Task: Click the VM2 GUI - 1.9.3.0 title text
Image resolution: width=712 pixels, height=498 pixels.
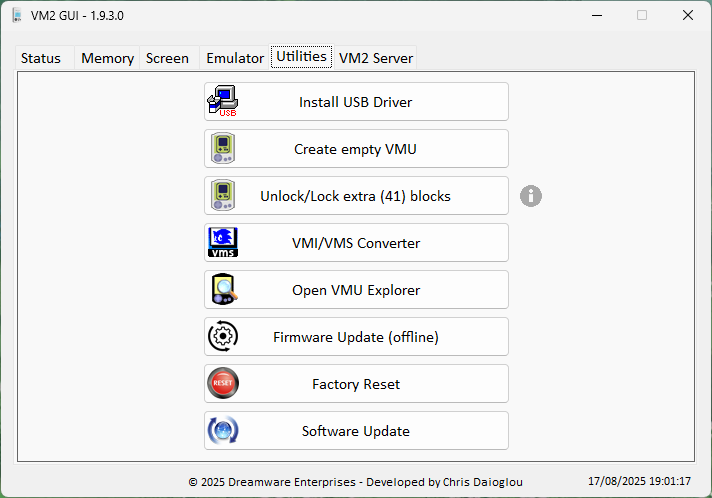Action: pos(77,16)
